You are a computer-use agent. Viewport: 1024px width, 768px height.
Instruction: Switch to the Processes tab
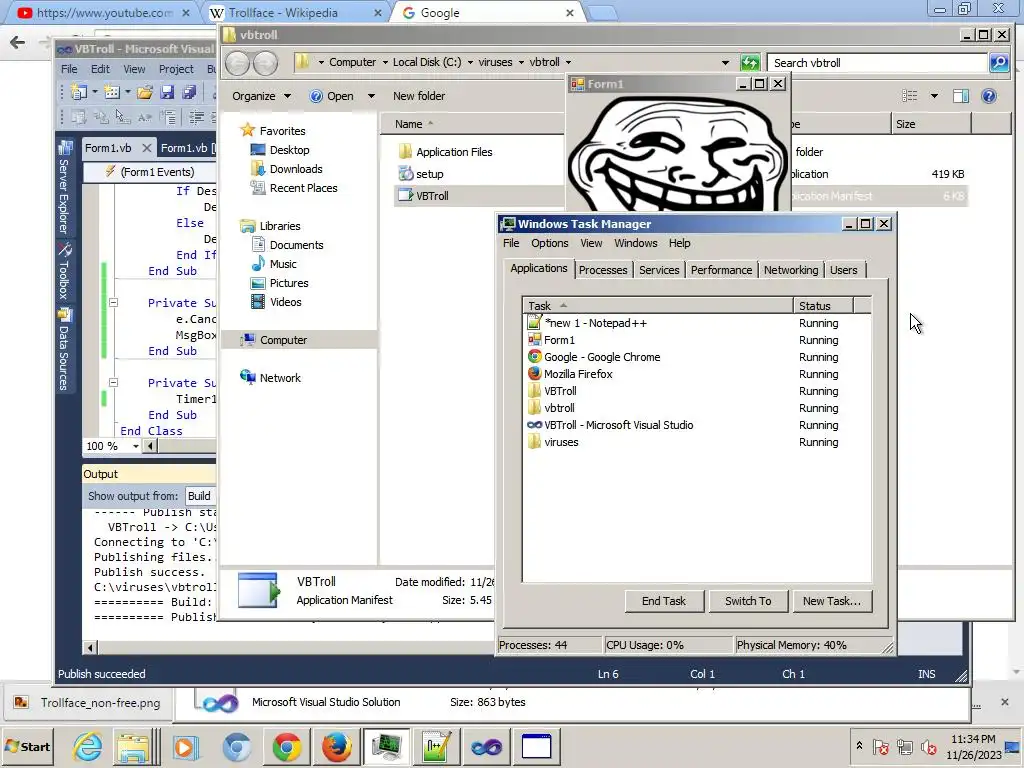(603, 270)
